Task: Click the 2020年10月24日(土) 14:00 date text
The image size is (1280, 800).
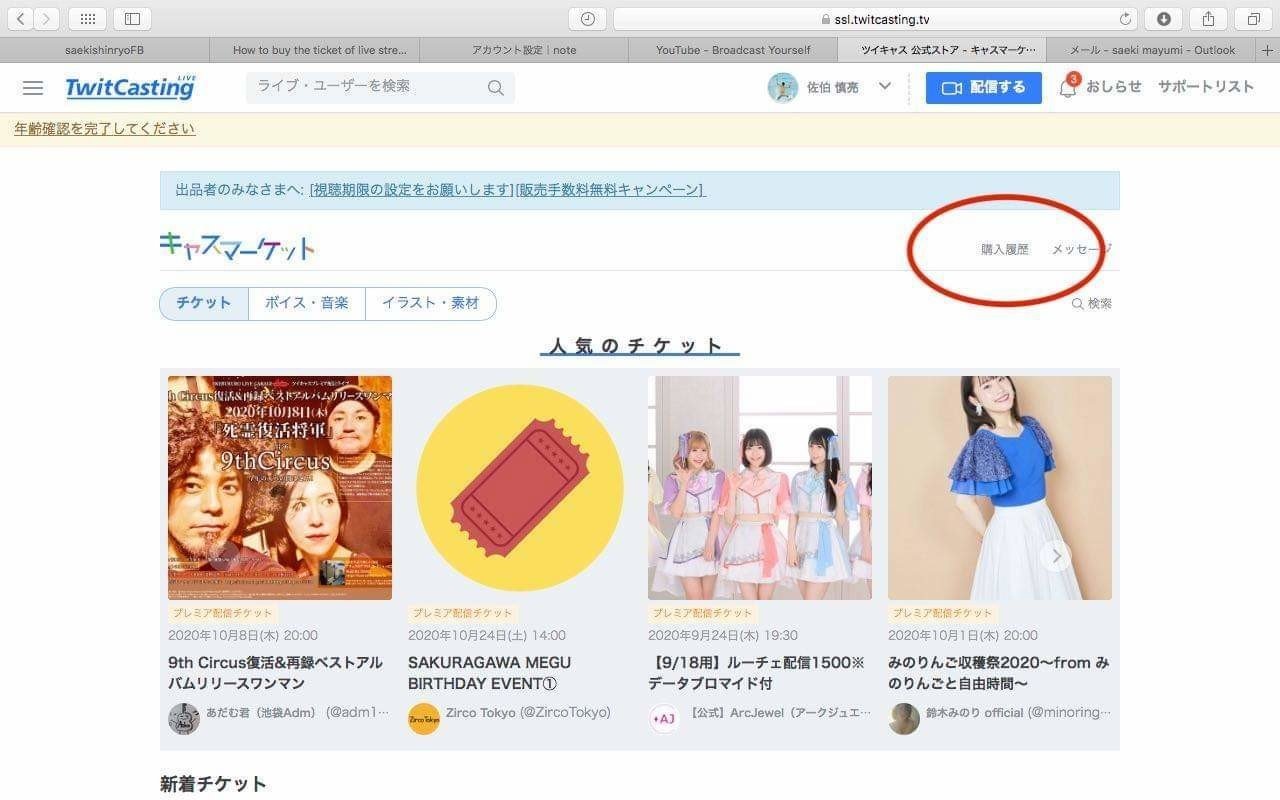Action: click(487, 635)
